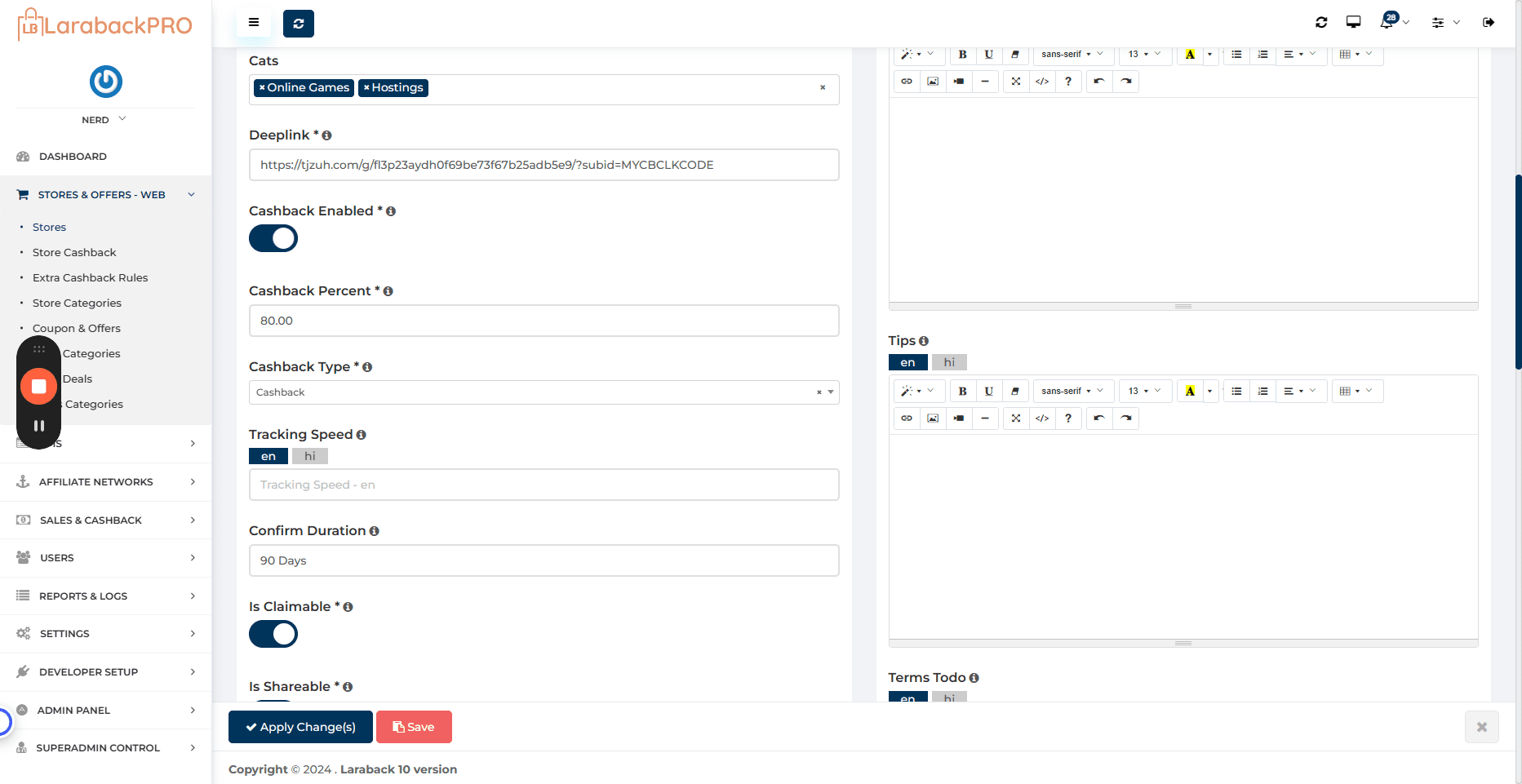1522x784 pixels.
Task: Open font family sans-serif dropdown in Tips editor
Action: (1073, 392)
